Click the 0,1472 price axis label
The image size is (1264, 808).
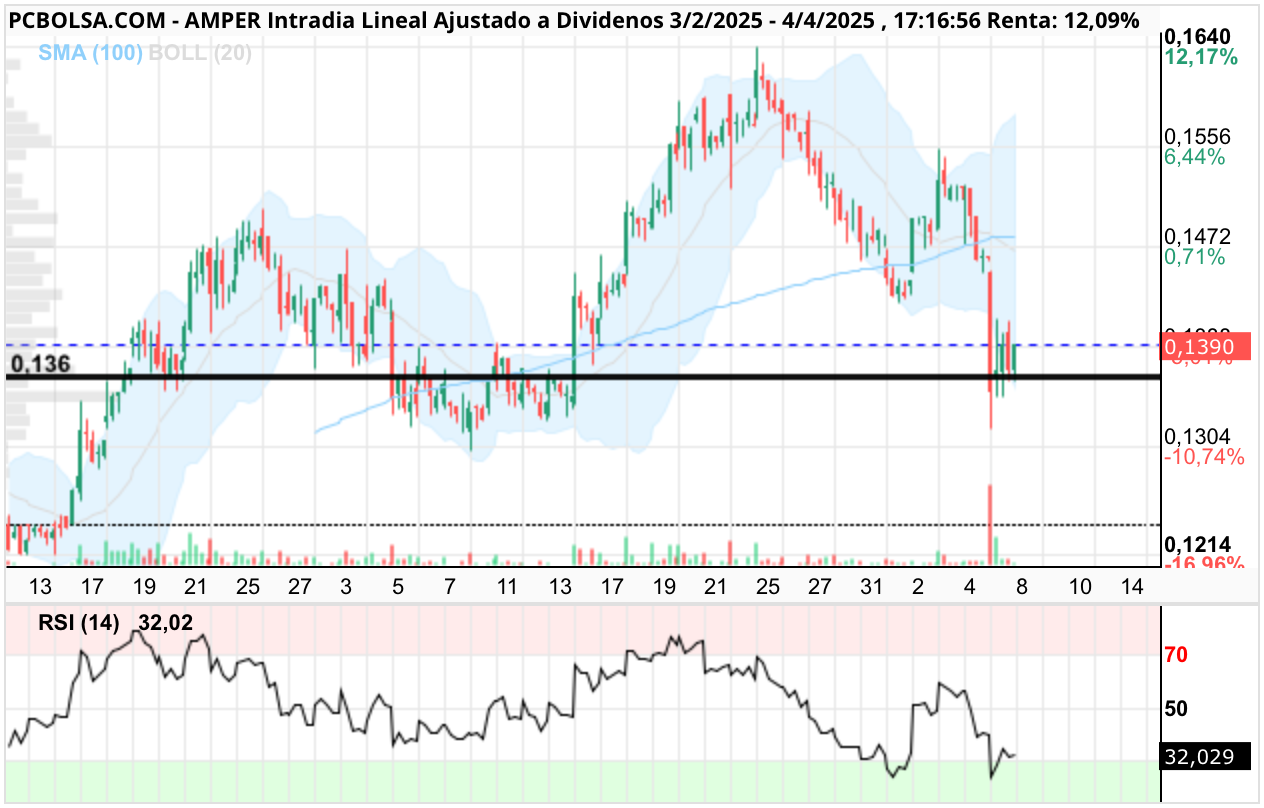click(1197, 236)
